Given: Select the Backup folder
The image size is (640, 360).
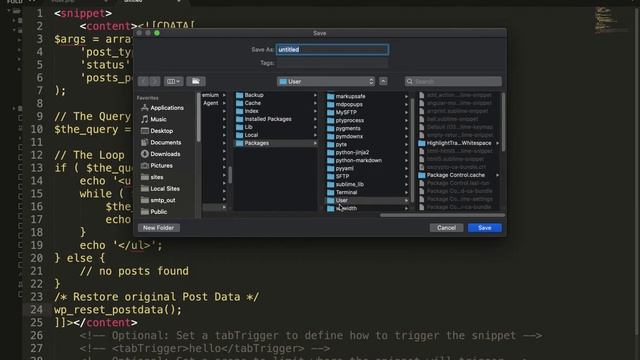Looking at the screenshot, I should point(276,95).
